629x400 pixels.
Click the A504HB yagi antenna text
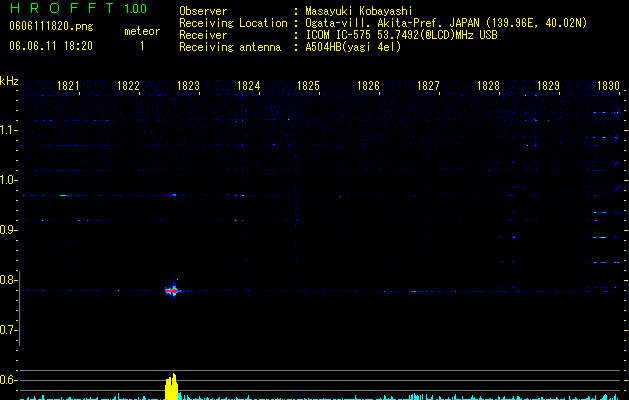click(x=353, y=47)
